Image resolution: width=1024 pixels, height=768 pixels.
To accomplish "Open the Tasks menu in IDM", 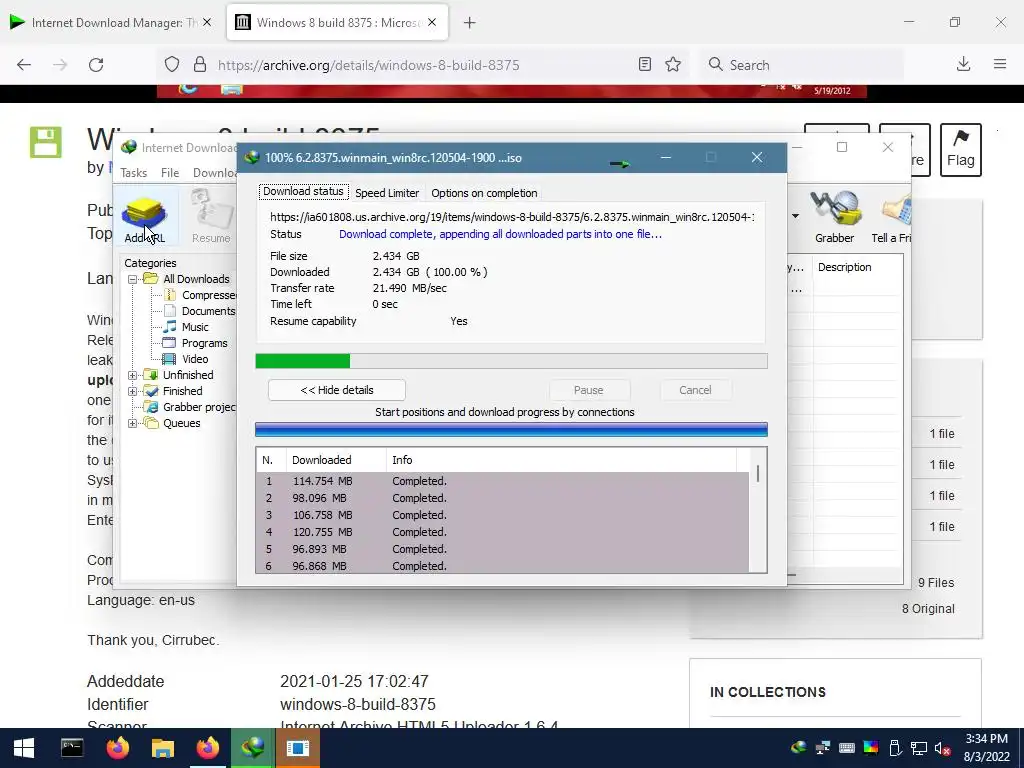I will pyautogui.click(x=133, y=172).
